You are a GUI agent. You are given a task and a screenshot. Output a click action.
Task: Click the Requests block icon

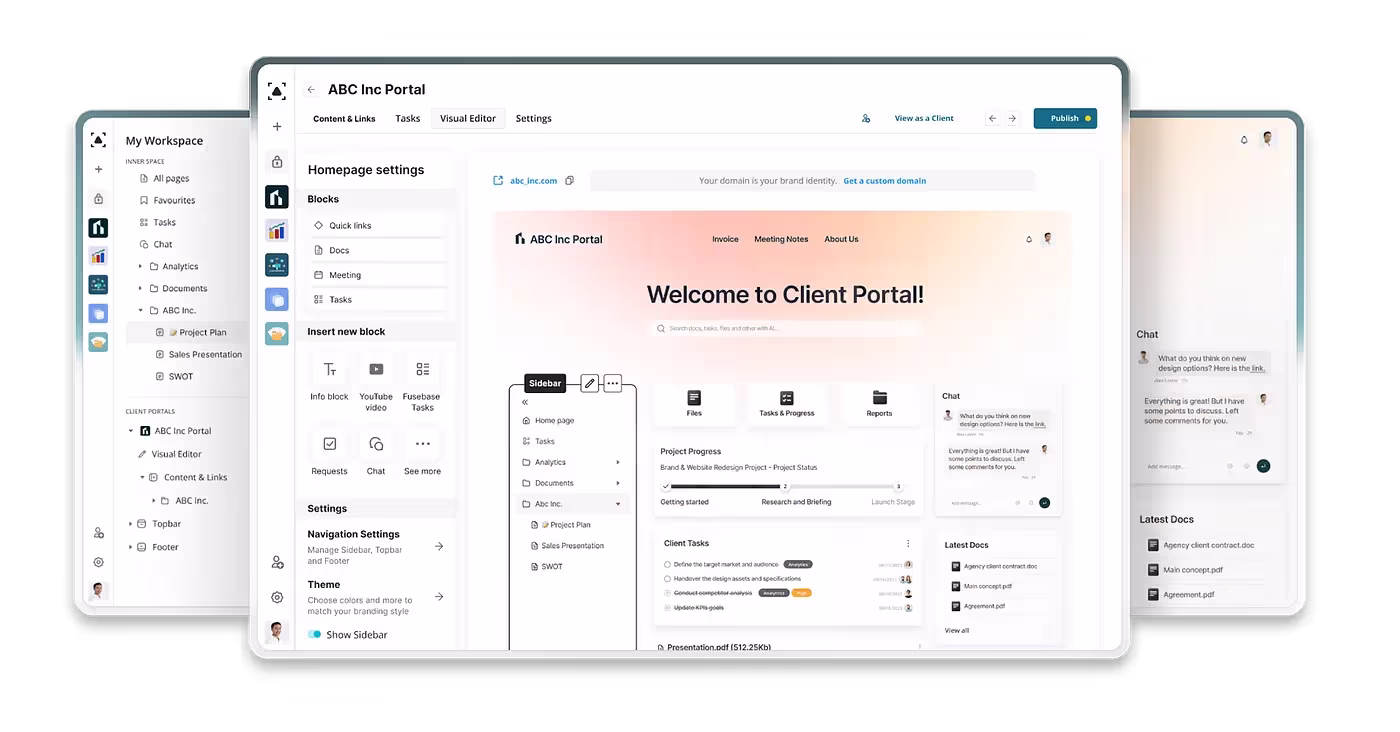[x=329, y=444]
